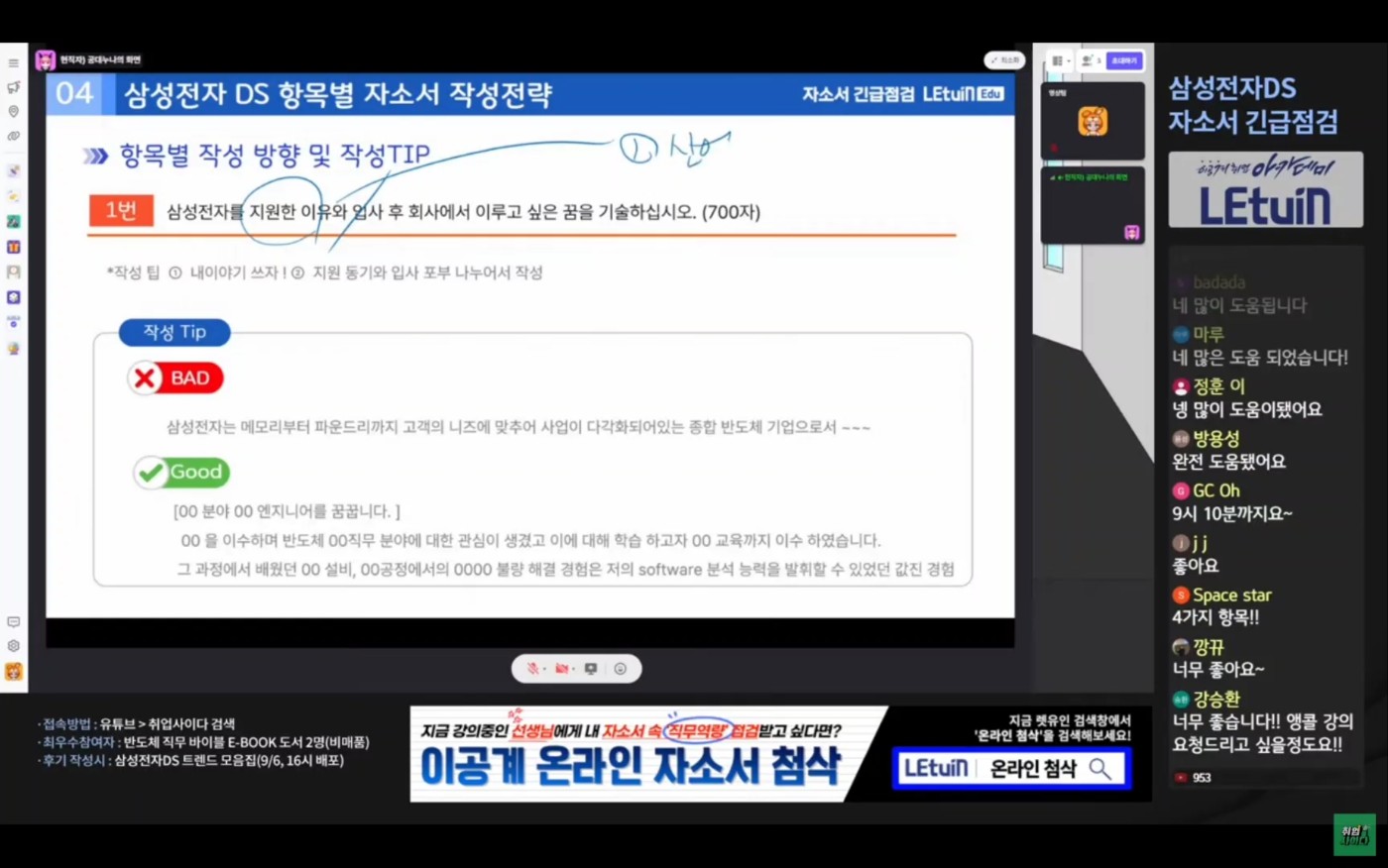This screenshot has width=1388, height=868.
Task: Toggle the muted microphone button
Action: click(534, 669)
